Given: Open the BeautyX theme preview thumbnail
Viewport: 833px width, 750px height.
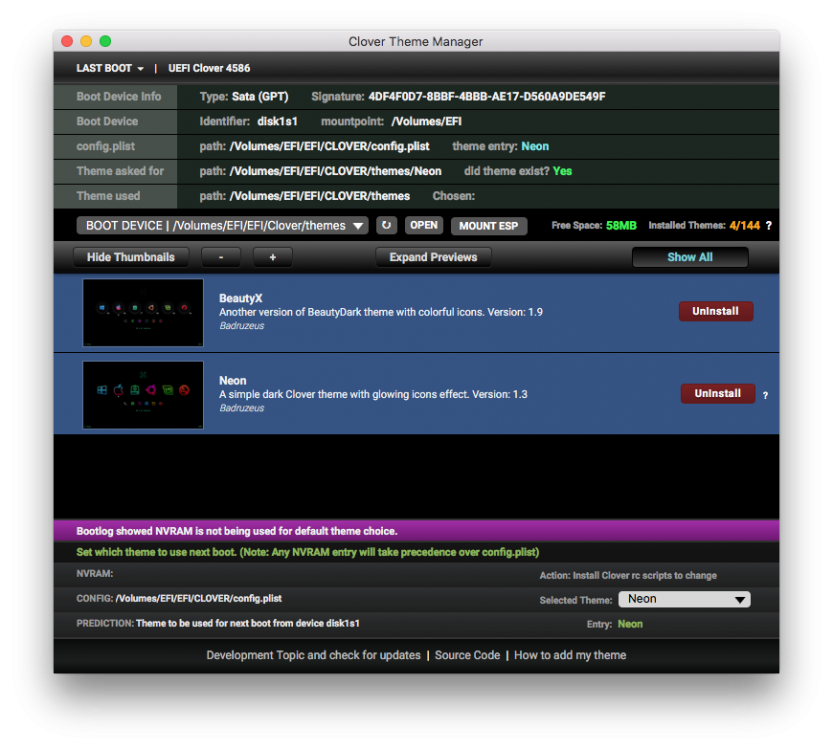Looking at the screenshot, I should pos(143,313).
